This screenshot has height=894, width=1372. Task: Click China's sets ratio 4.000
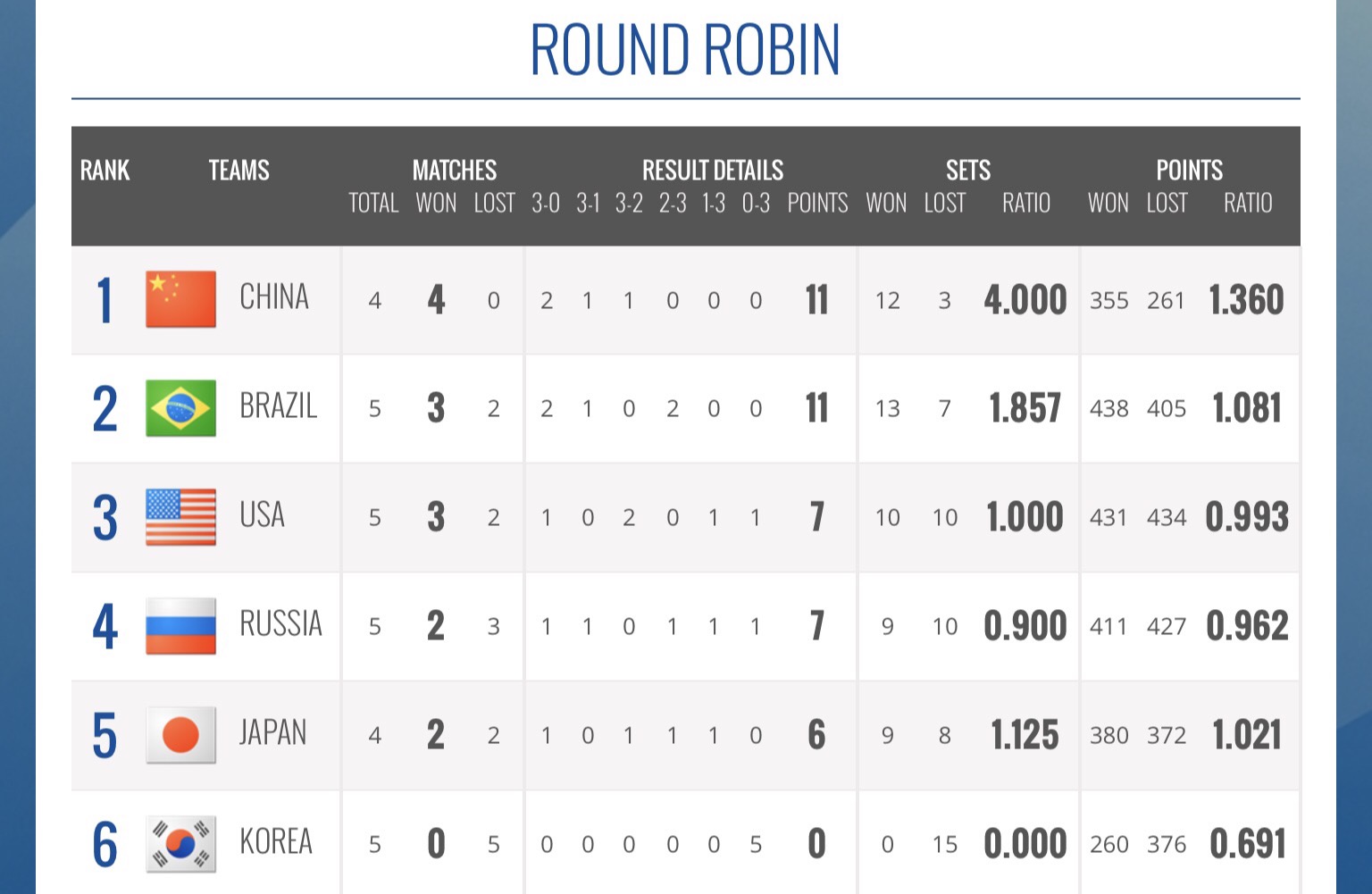[x=1025, y=300]
